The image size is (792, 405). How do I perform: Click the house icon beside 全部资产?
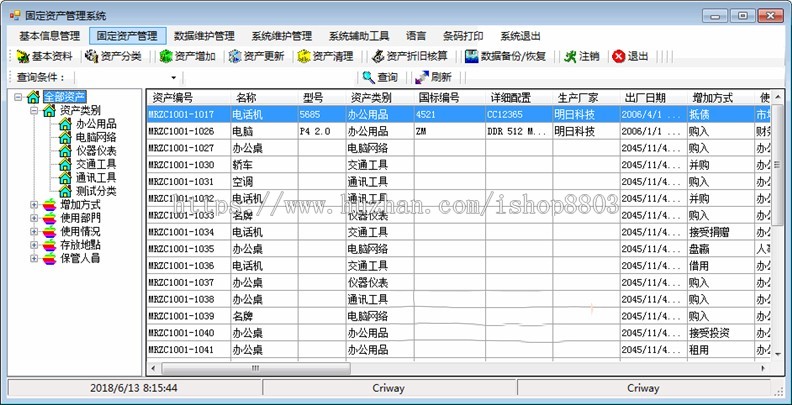click(x=33, y=96)
